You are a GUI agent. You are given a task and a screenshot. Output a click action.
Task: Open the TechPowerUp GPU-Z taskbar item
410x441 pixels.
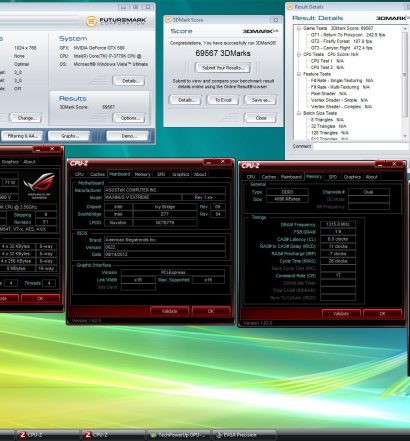coord(180,435)
